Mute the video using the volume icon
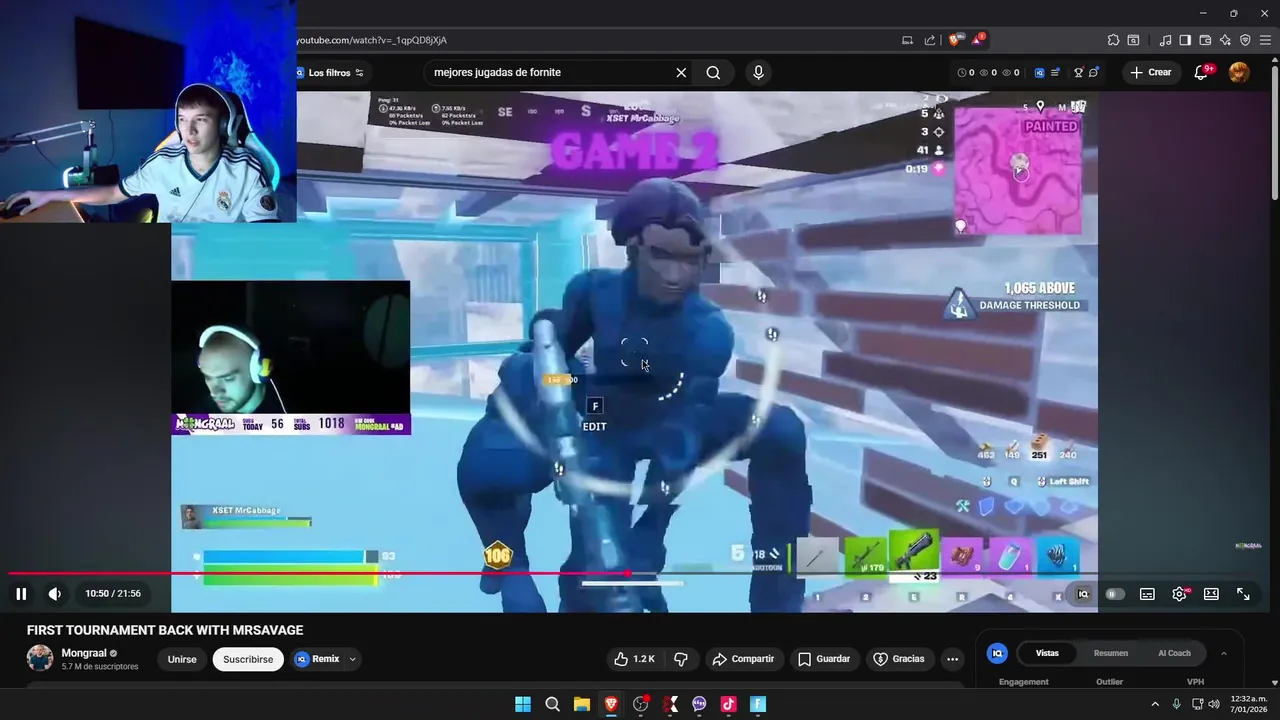The height and width of the screenshot is (720, 1280). [x=55, y=594]
